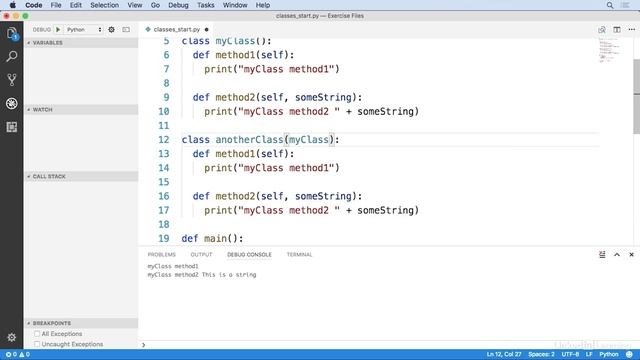The height and width of the screenshot is (360, 640).
Task: Click 'myClass method2 This is a string' output
Action: coord(202,275)
